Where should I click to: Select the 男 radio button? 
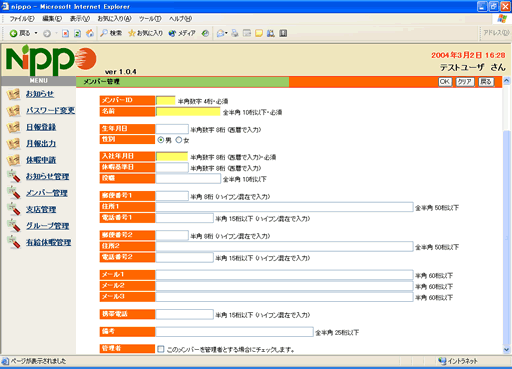pos(161,140)
